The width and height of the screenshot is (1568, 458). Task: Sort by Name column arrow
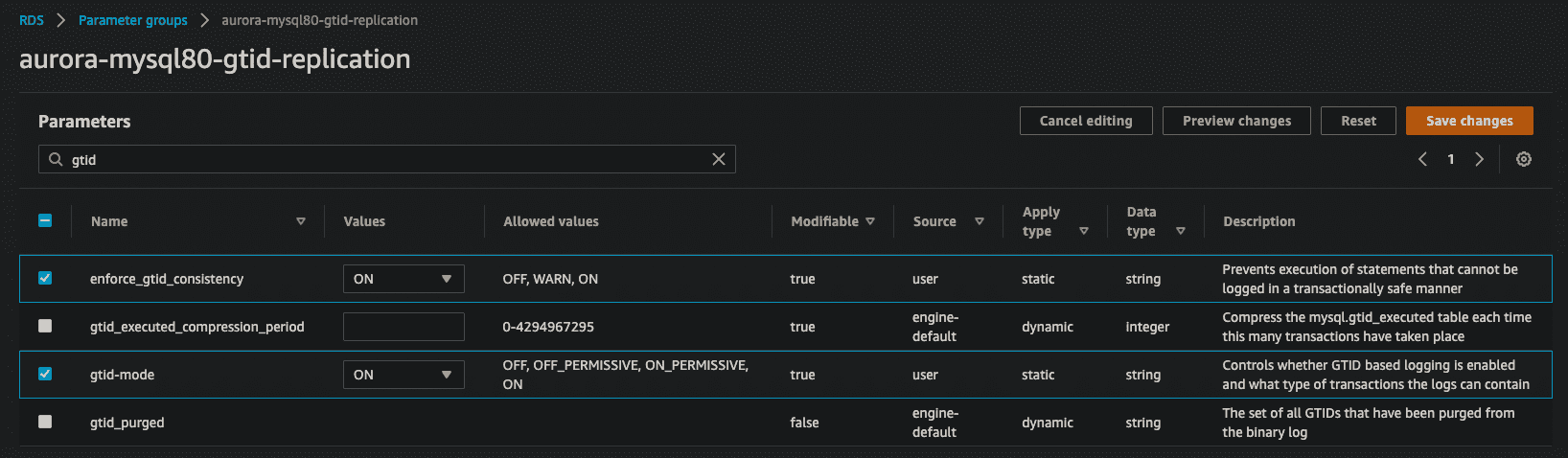tap(301, 221)
